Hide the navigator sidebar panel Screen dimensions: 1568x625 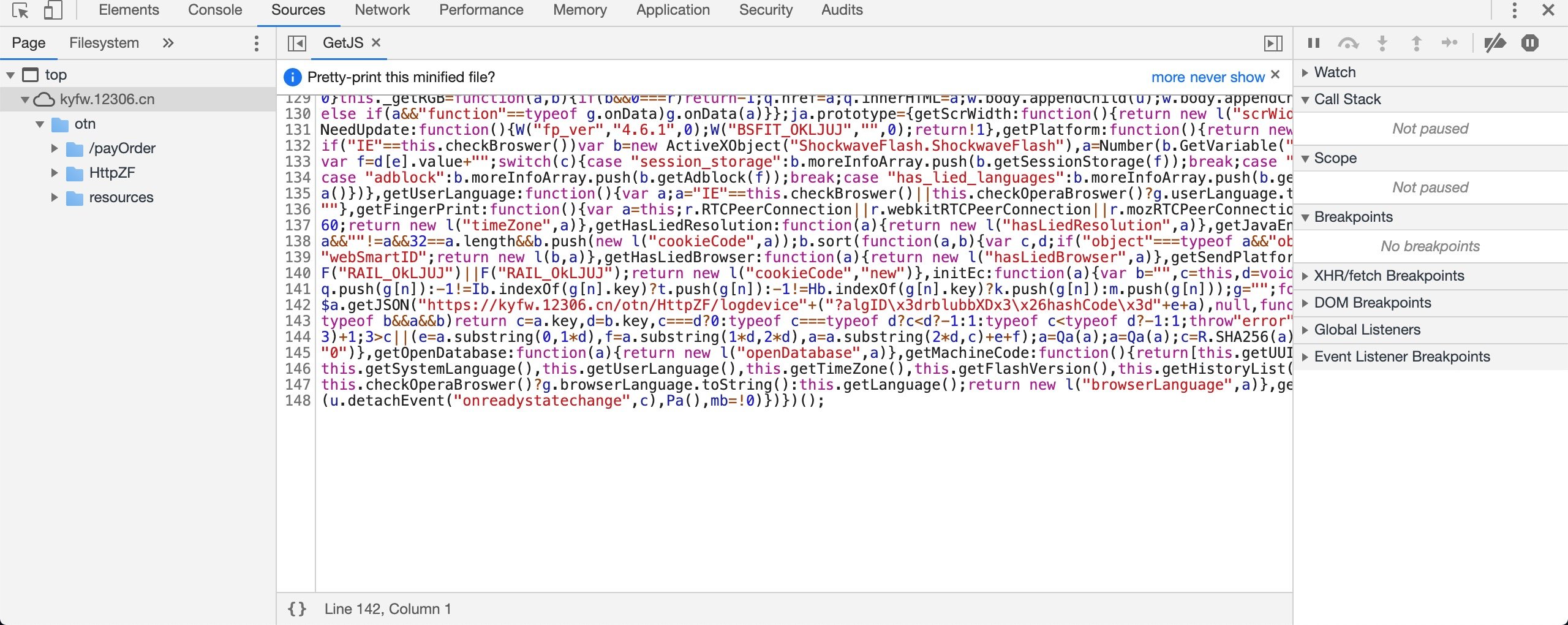coord(297,43)
